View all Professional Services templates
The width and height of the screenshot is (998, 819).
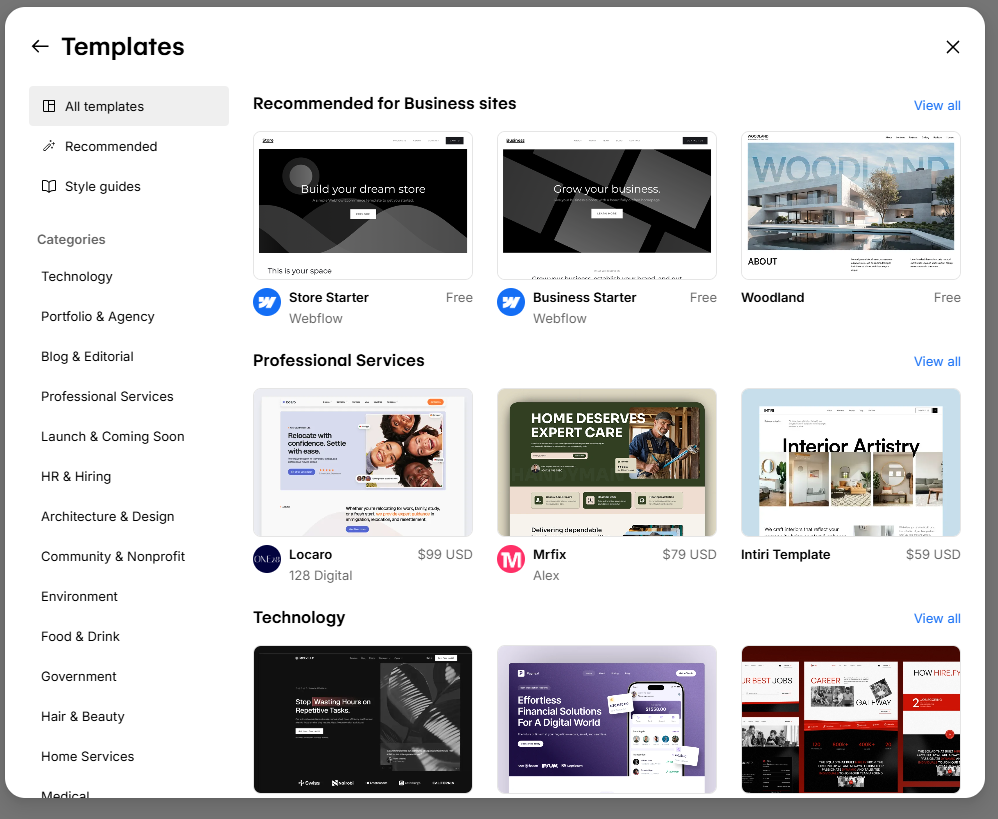tap(937, 361)
